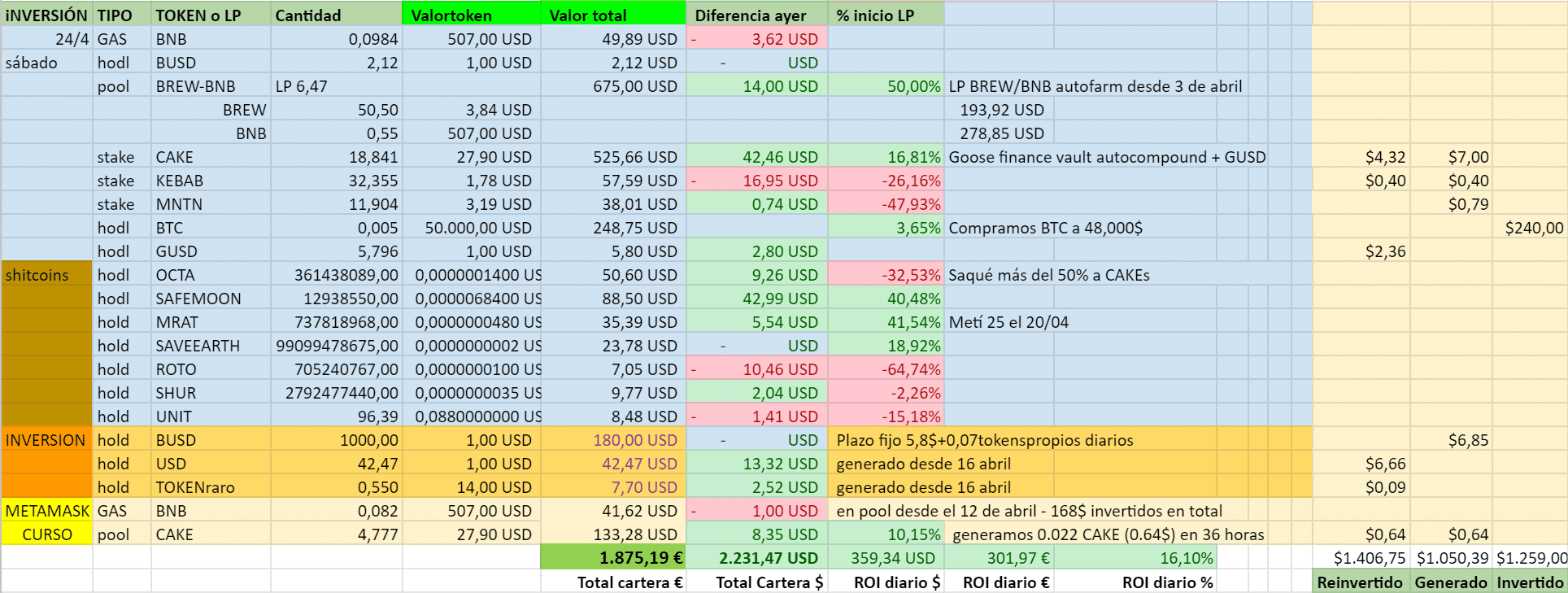Click the 'MNTN' token cell

pos(211,203)
